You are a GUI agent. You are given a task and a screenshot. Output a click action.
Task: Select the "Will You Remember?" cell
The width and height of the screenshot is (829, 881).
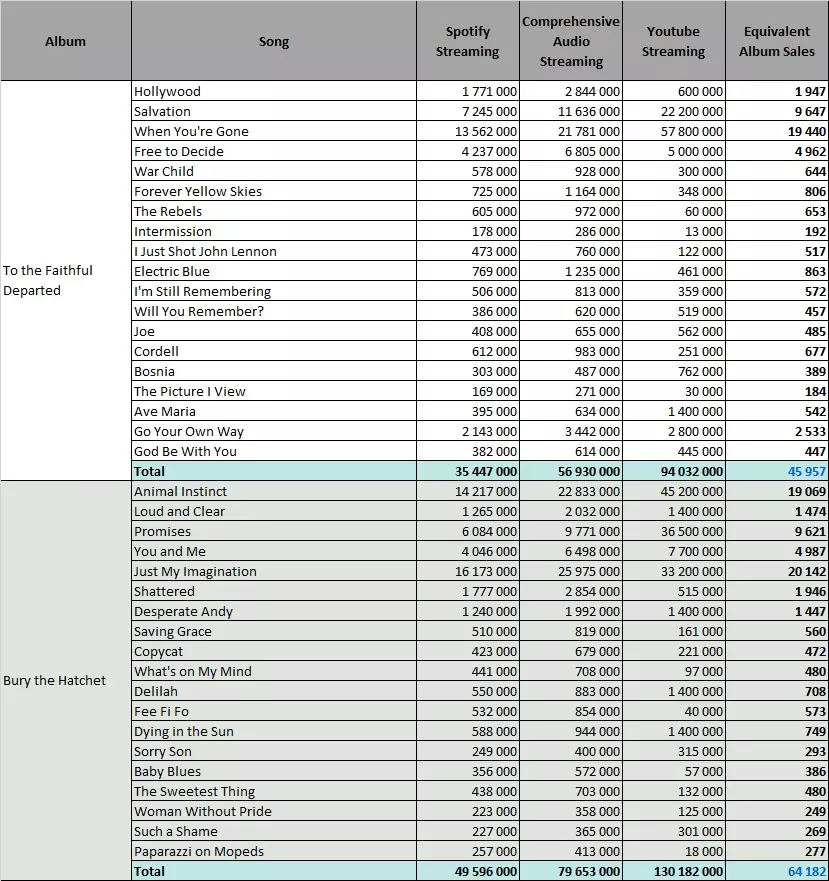274,311
